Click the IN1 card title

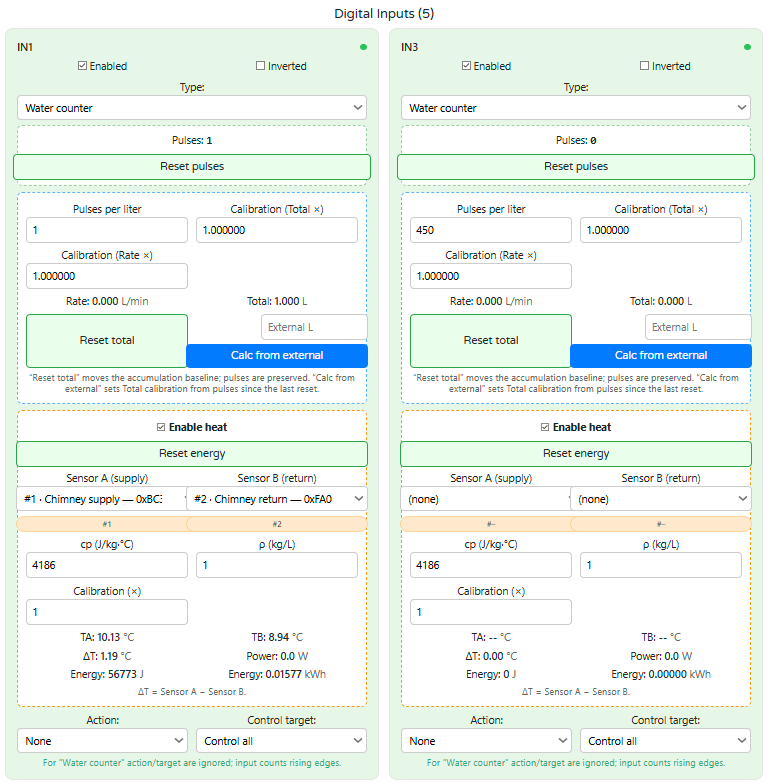(25, 47)
